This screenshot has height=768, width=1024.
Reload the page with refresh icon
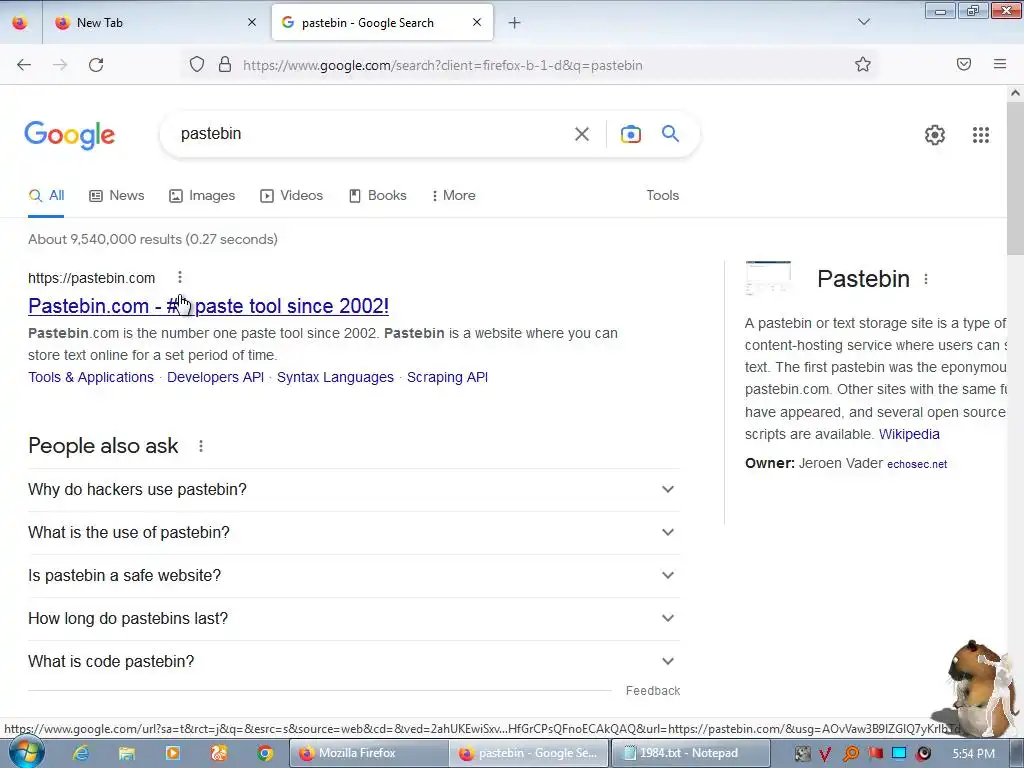pyautogui.click(x=96, y=65)
